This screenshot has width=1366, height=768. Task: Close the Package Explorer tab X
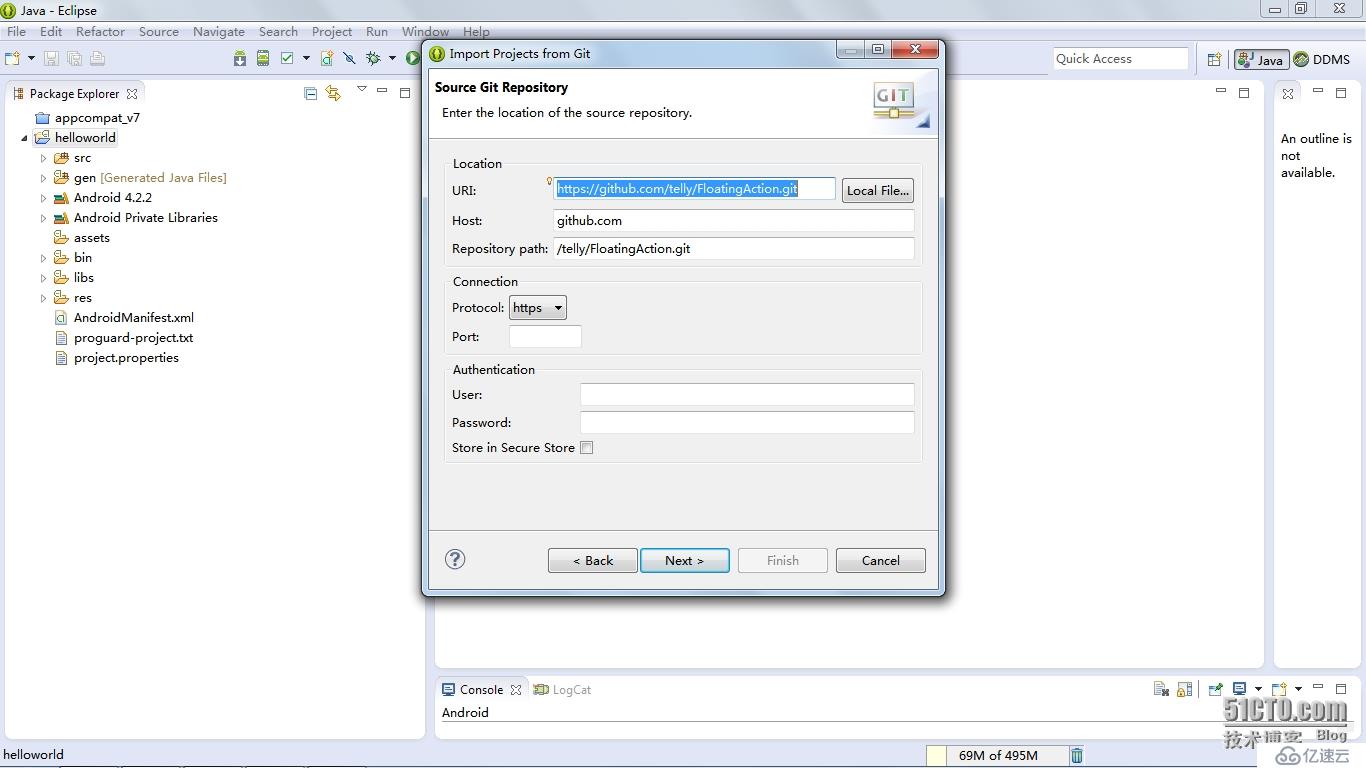pos(132,94)
